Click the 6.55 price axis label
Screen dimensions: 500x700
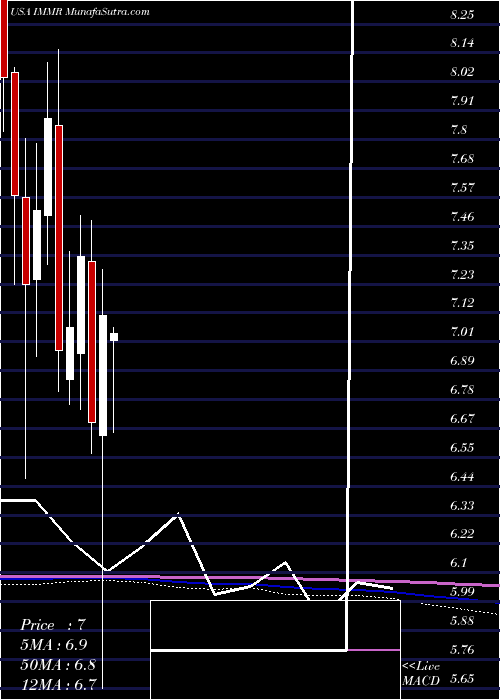point(462,448)
